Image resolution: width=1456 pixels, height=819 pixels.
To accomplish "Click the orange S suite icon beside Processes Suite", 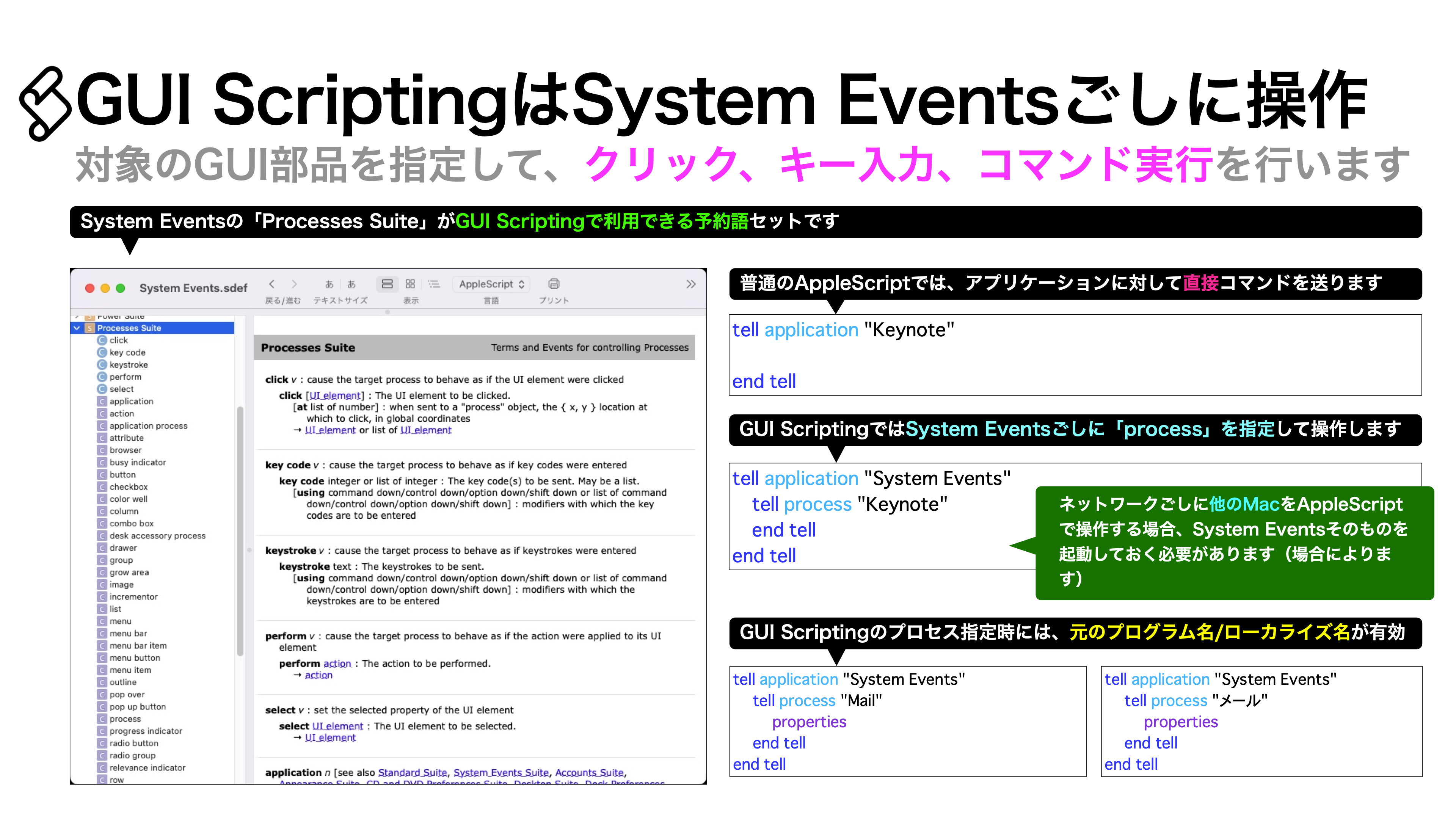I will pos(89,328).
